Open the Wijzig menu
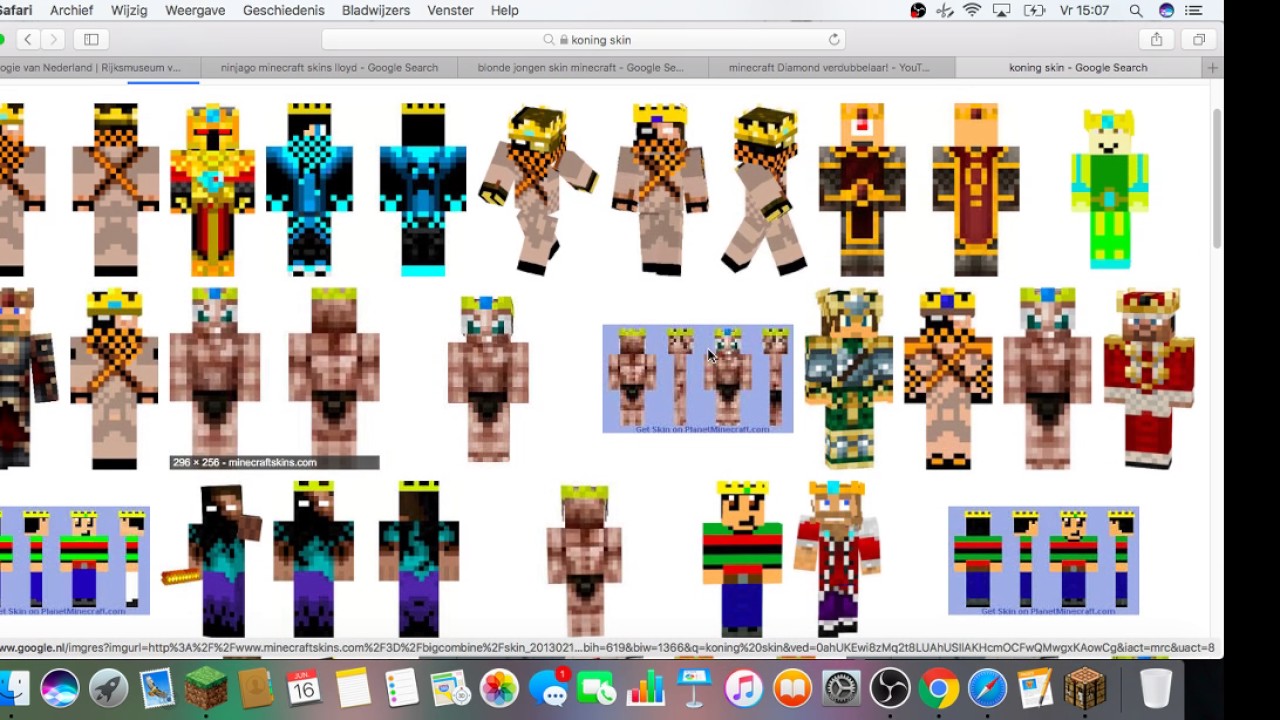This screenshot has width=1280, height=720. [x=129, y=10]
